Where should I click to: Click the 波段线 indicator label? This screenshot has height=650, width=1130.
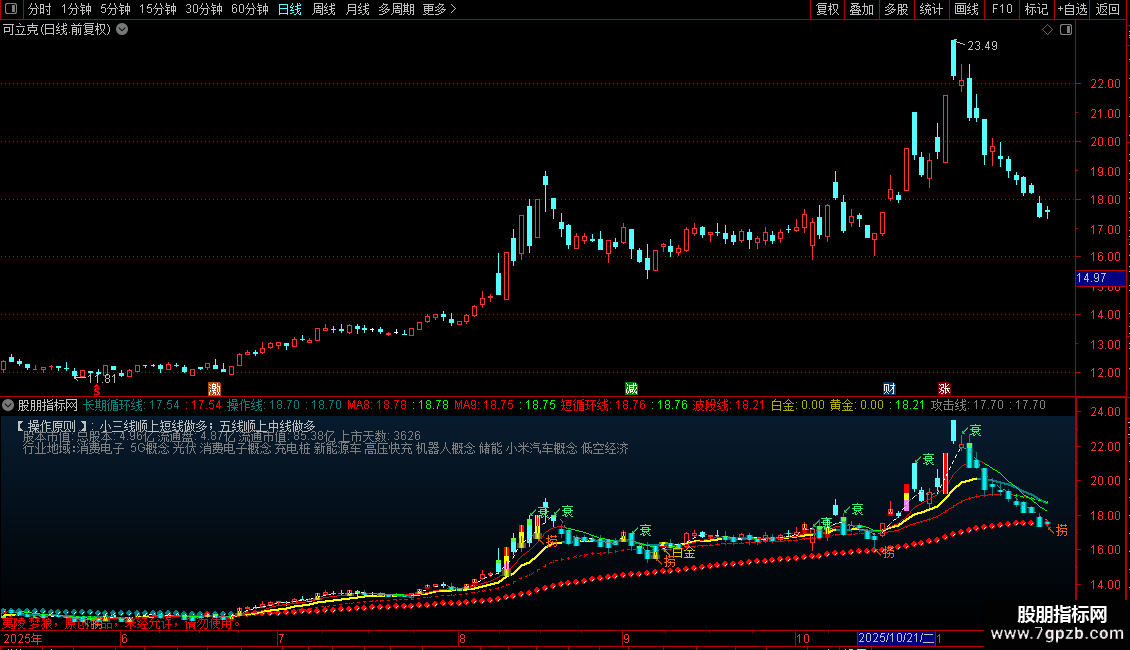point(712,406)
